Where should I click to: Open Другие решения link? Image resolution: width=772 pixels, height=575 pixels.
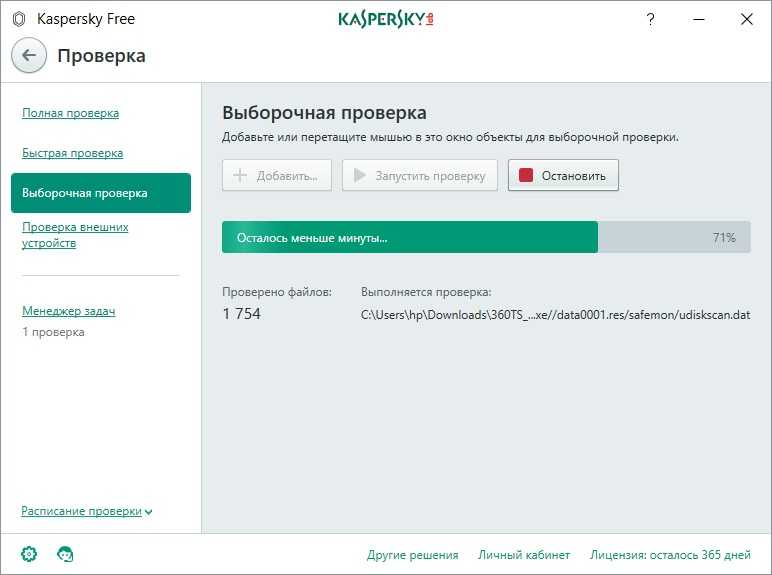(x=413, y=555)
